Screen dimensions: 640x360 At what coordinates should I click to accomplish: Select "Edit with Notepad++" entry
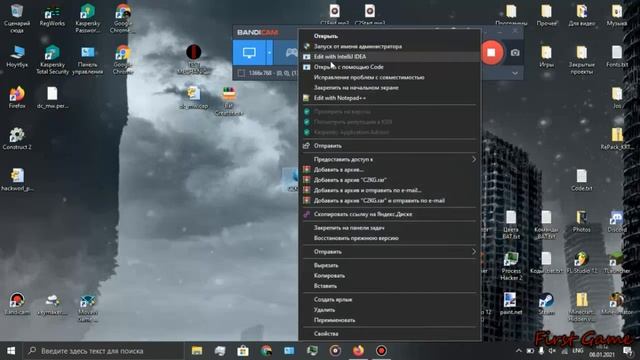tap(389, 98)
